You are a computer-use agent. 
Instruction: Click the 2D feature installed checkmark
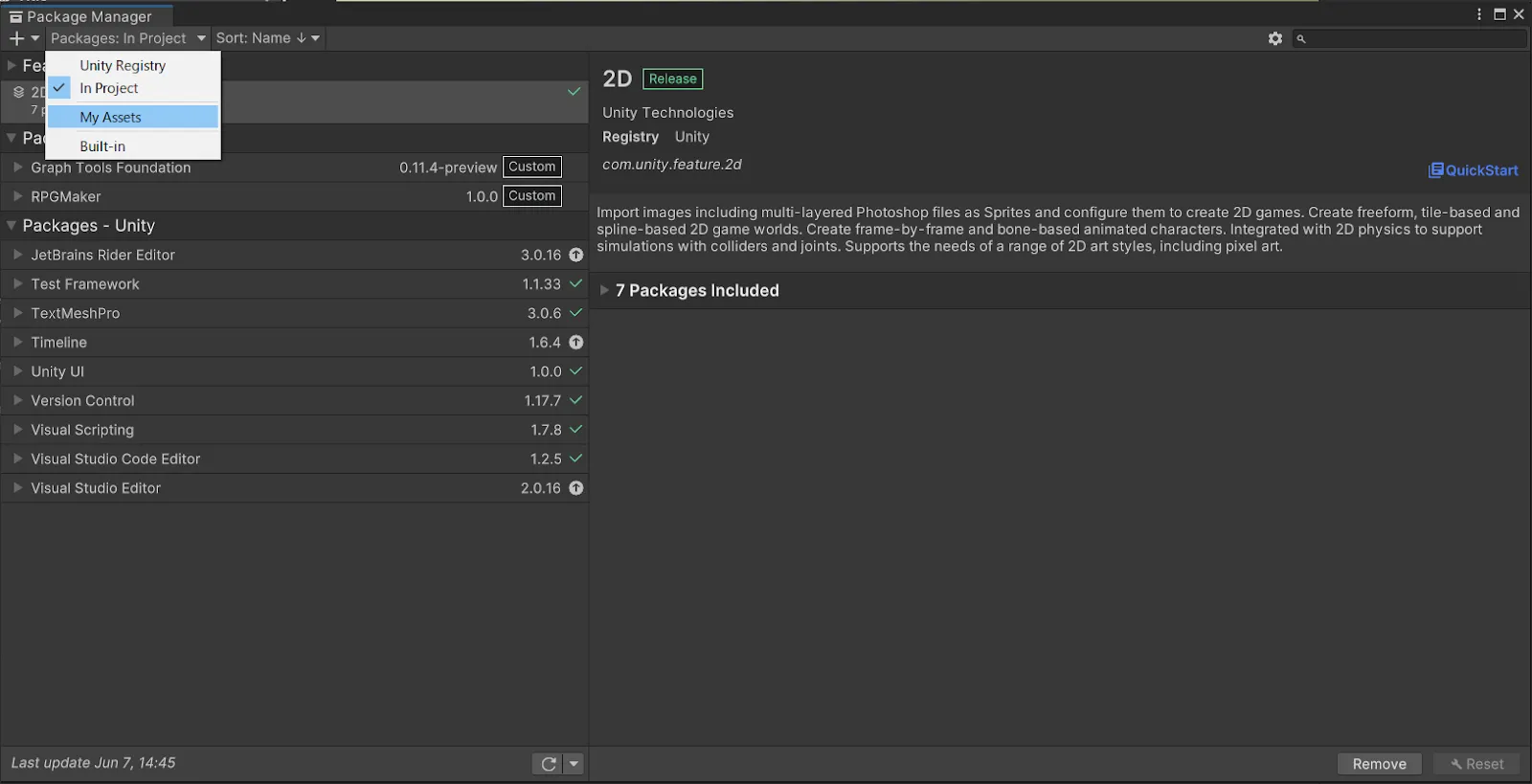point(574,92)
